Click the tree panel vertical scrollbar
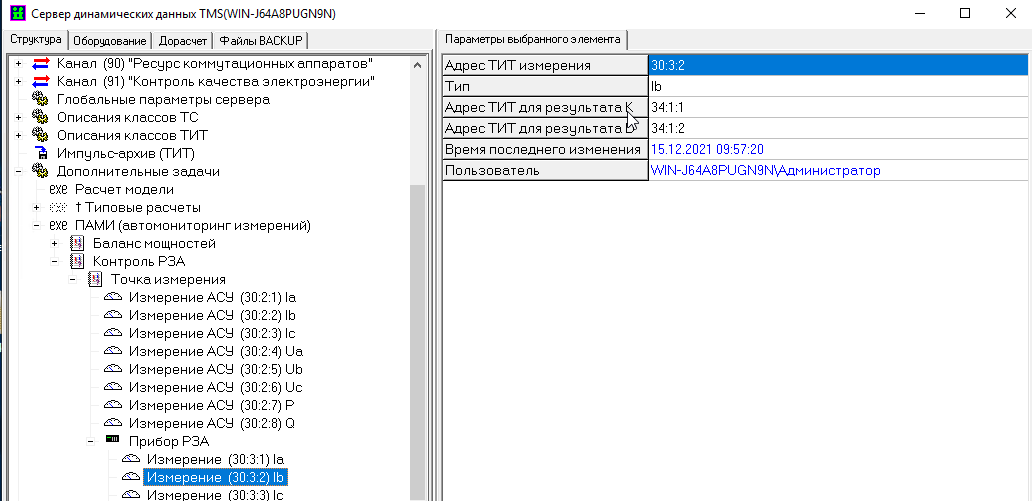 418,300
